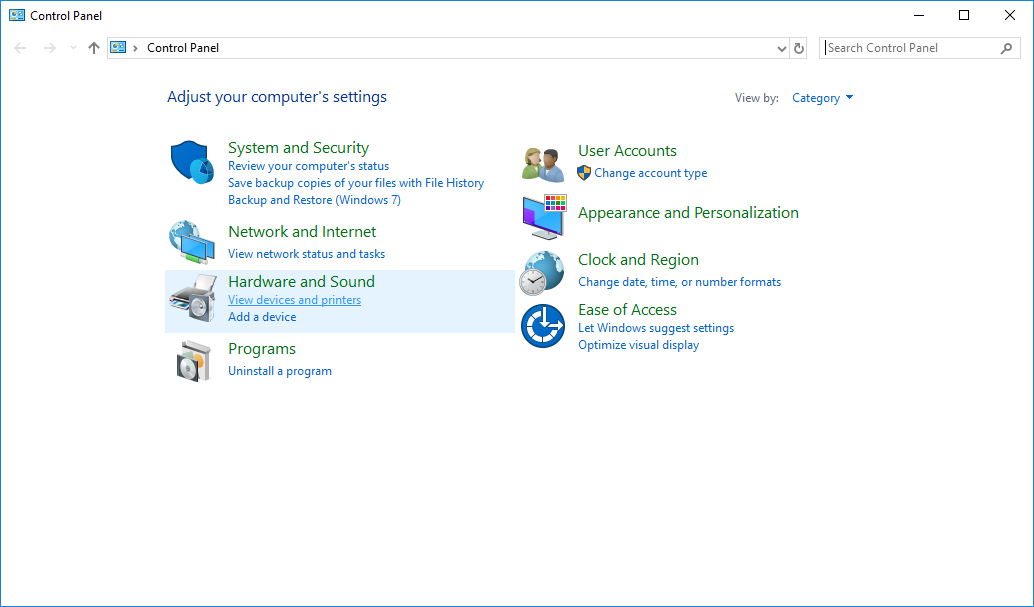
Task: Click the System and Security shield icon
Action: tap(192, 162)
